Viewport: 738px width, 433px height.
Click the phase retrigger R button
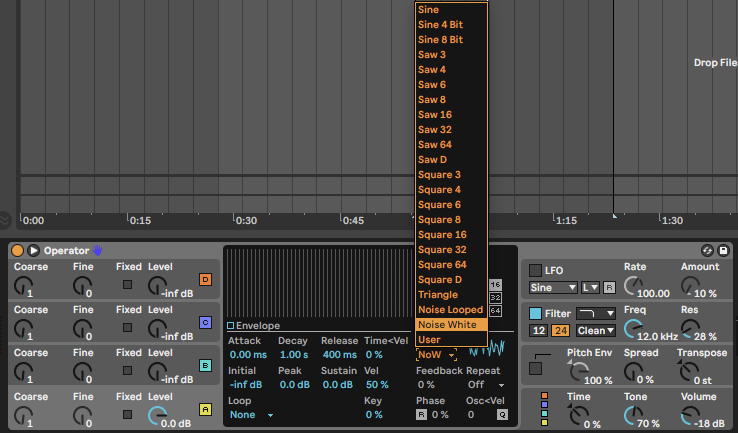click(x=421, y=415)
